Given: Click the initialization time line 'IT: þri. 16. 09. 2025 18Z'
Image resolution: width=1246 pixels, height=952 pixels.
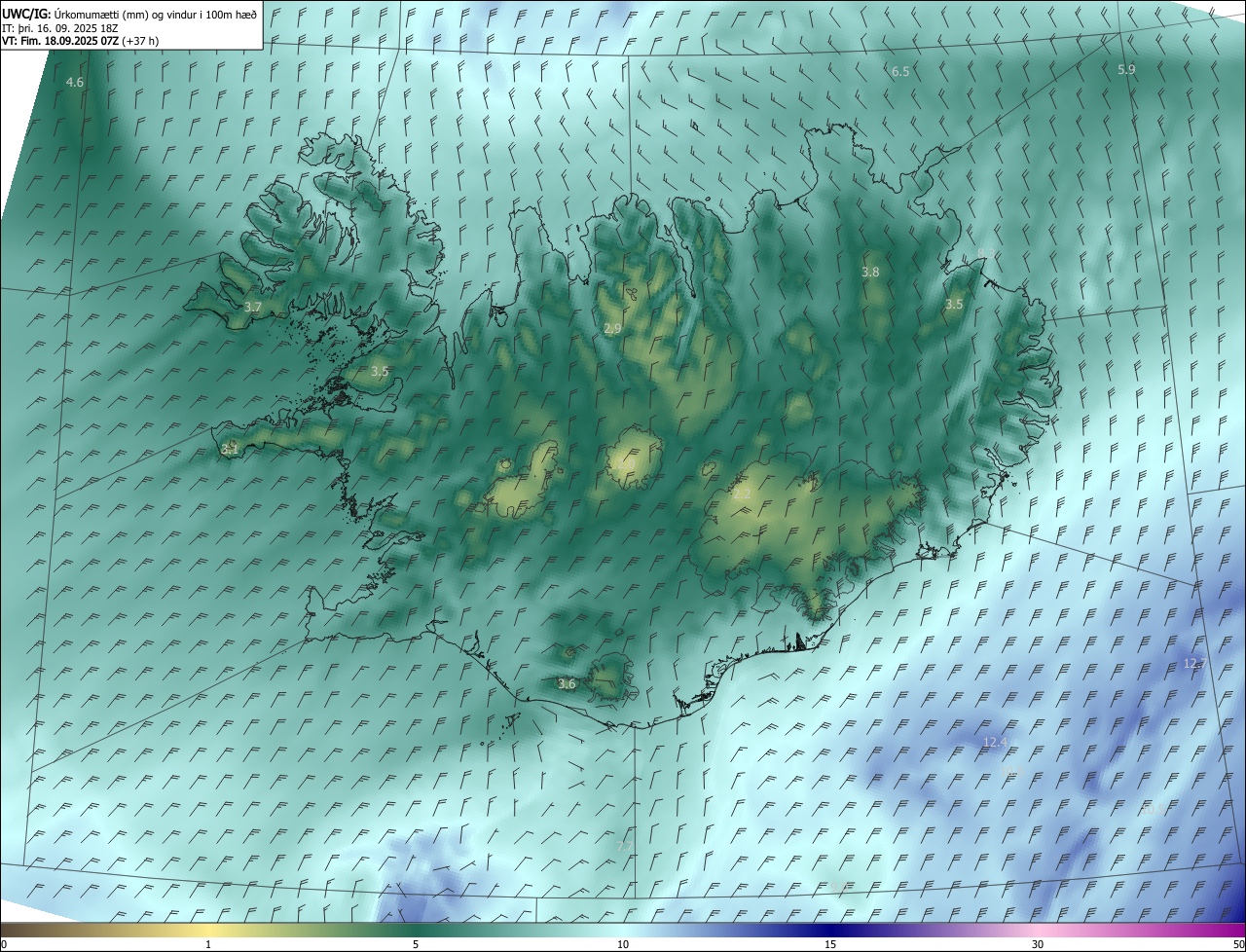Looking at the screenshot, I should click(x=60, y=28).
